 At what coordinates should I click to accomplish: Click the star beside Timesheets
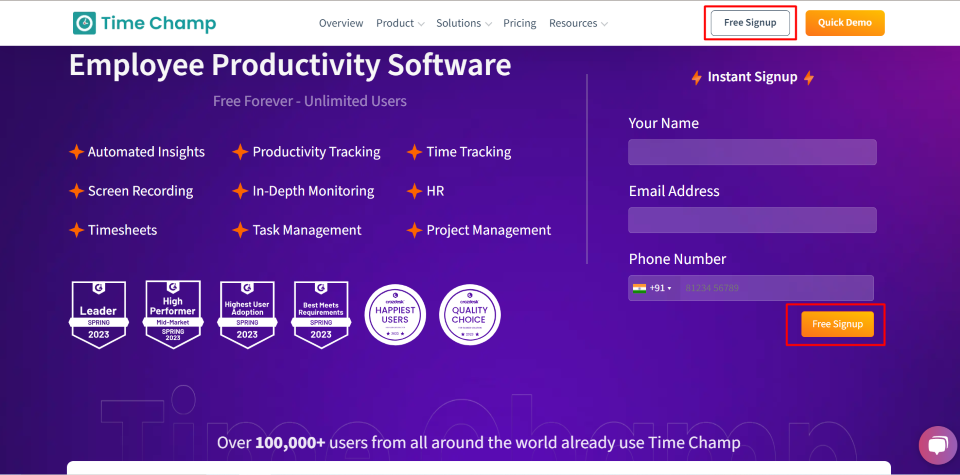click(76, 230)
